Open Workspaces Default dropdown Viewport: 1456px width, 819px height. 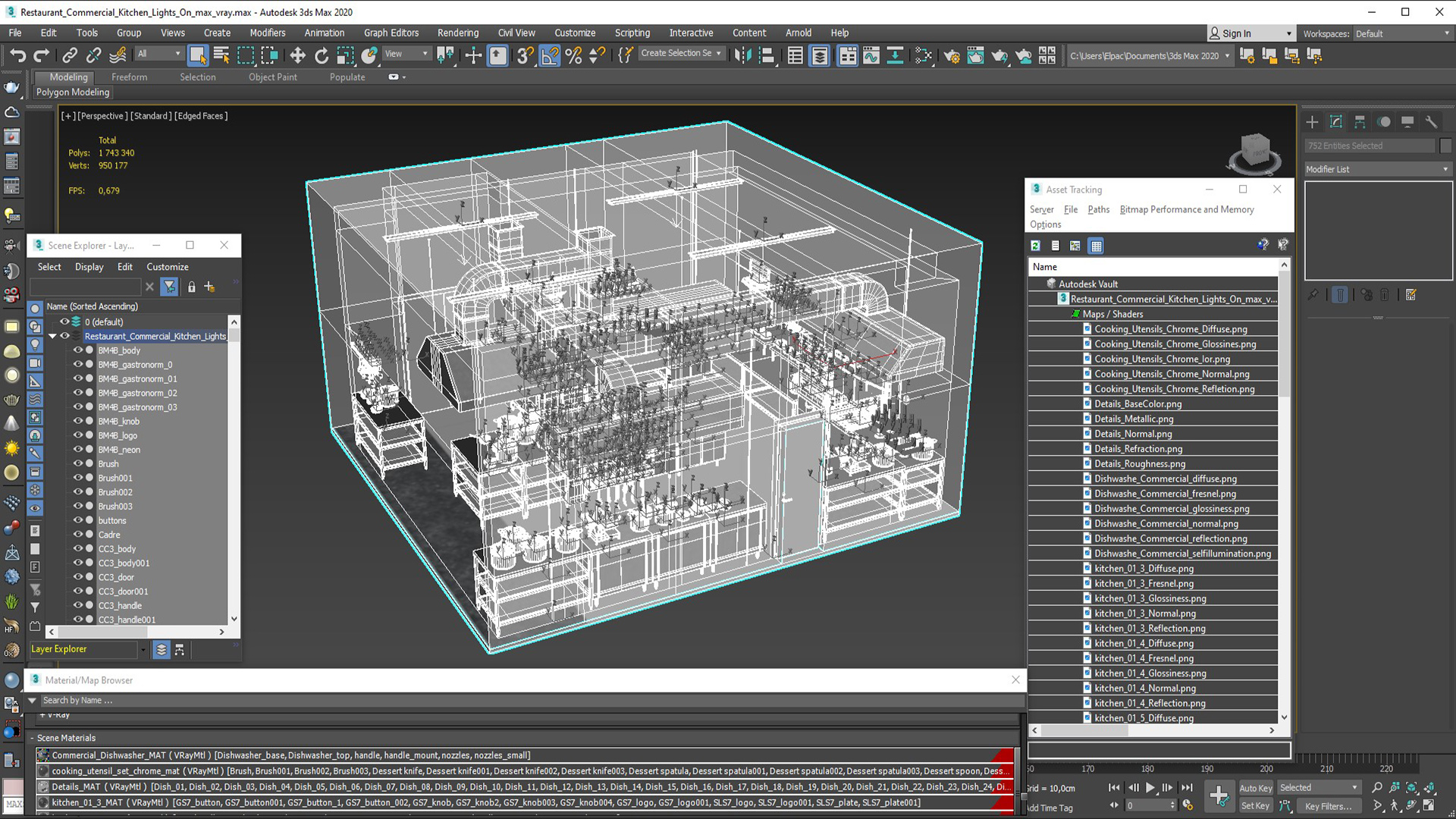pos(1402,33)
